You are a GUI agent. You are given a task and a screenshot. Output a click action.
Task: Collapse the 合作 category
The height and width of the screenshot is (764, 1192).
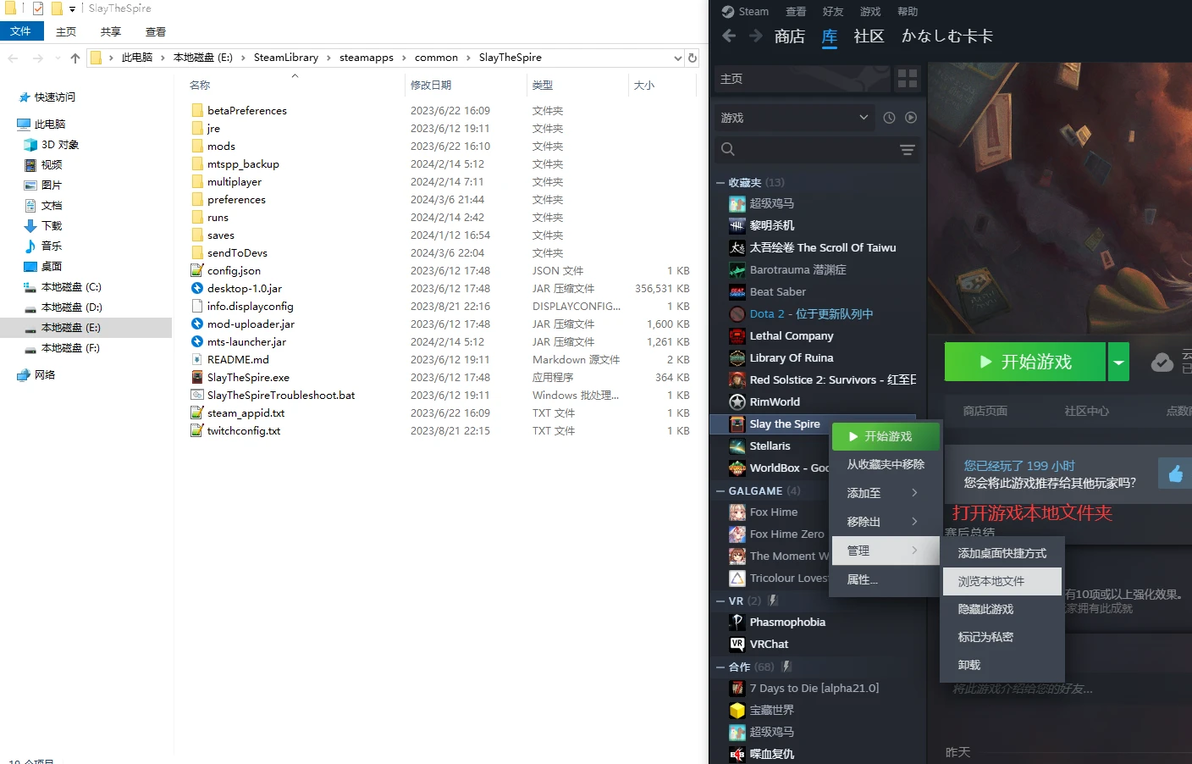tap(720, 667)
